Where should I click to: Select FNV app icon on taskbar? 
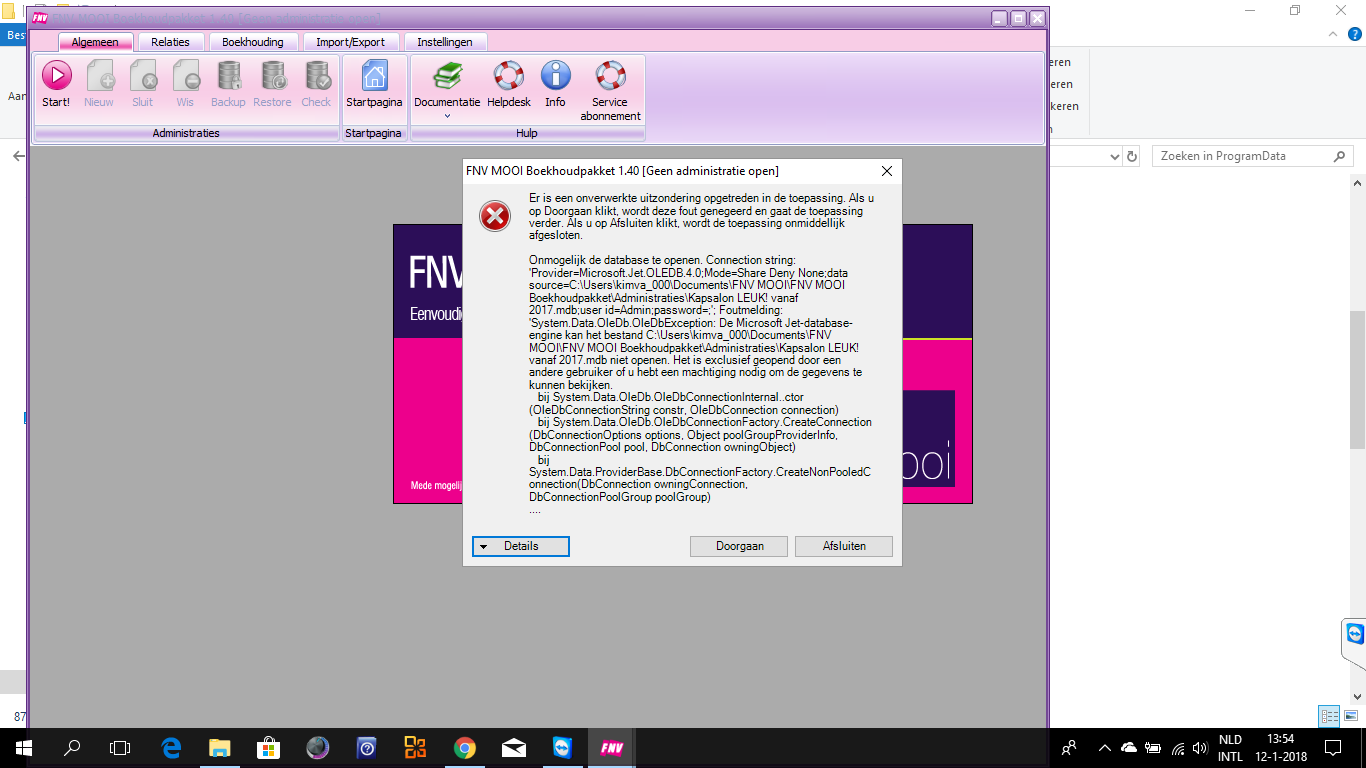[611, 748]
